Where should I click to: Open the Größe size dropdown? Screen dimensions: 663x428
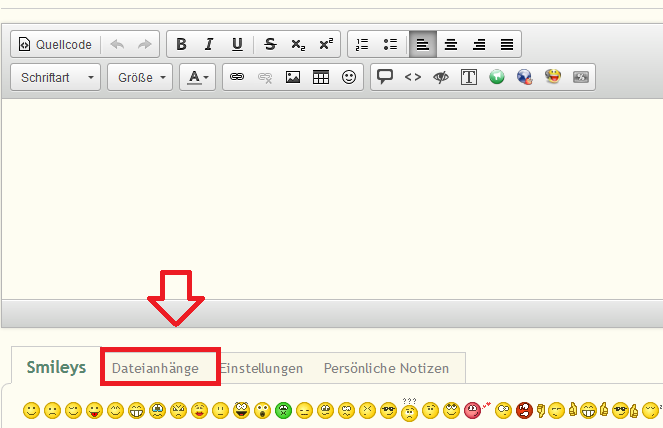(x=140, y=77)
